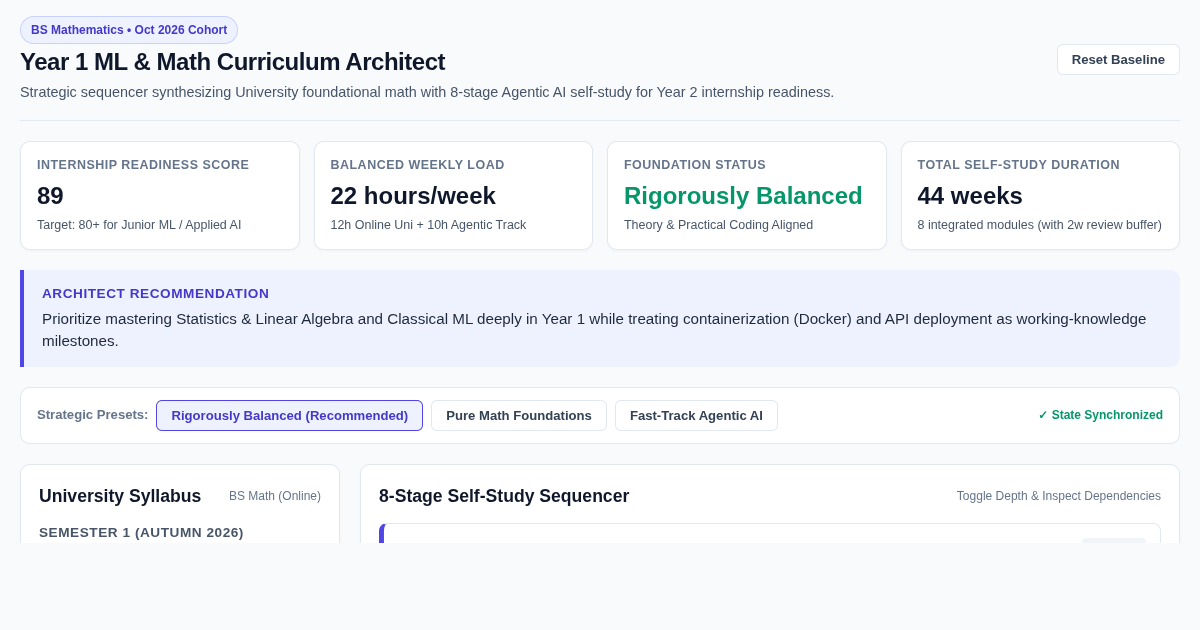Click the Architect Recommendation banner
Viewport: 1200px width, 630px height.
(x=600, y=318)
